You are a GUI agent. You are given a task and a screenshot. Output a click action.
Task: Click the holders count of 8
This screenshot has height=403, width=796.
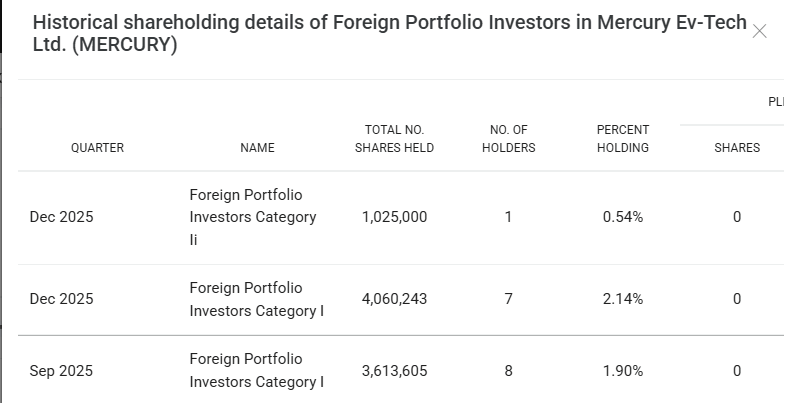[x=508, y=371]
